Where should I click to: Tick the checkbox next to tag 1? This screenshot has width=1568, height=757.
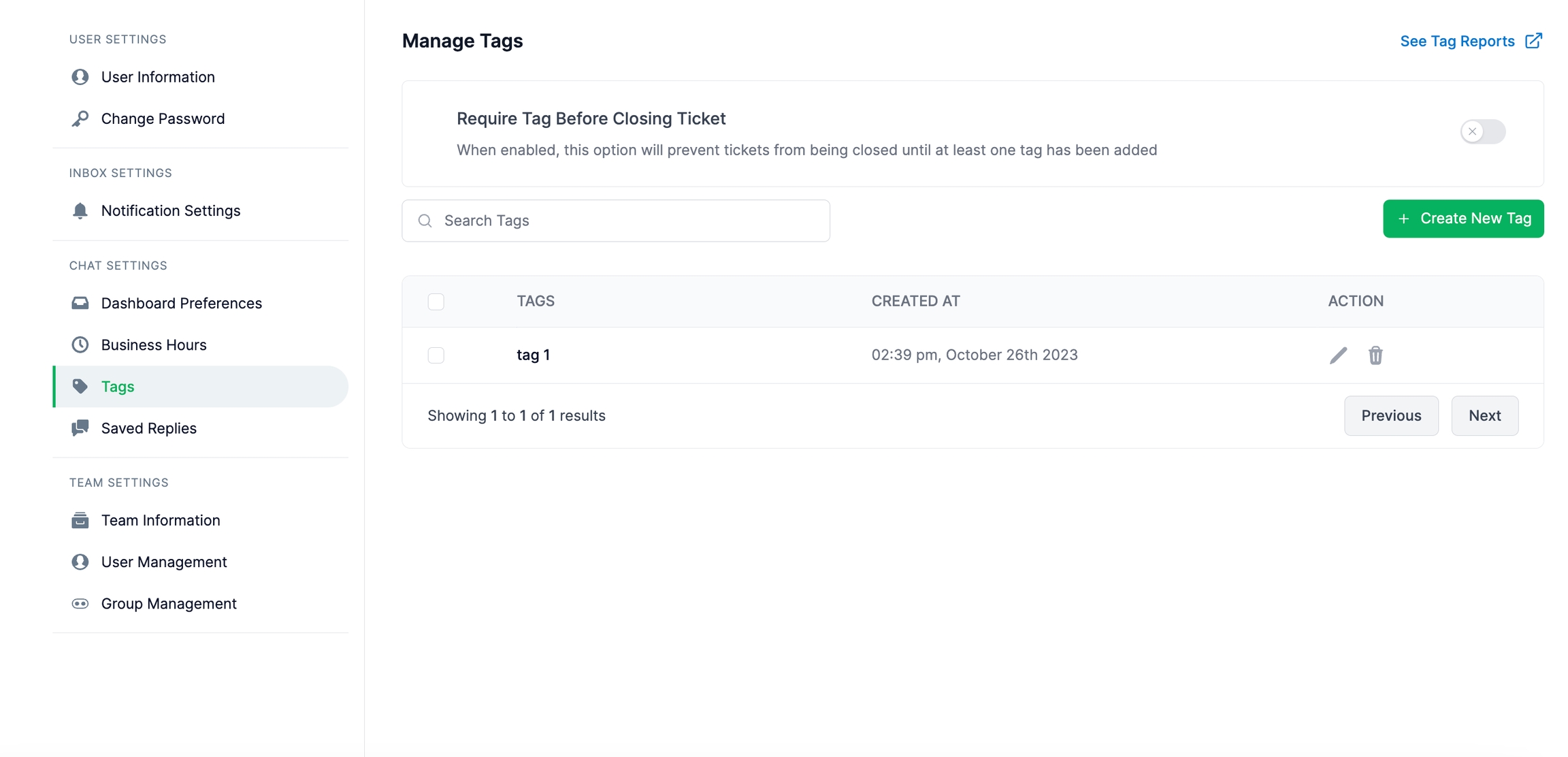436,355
